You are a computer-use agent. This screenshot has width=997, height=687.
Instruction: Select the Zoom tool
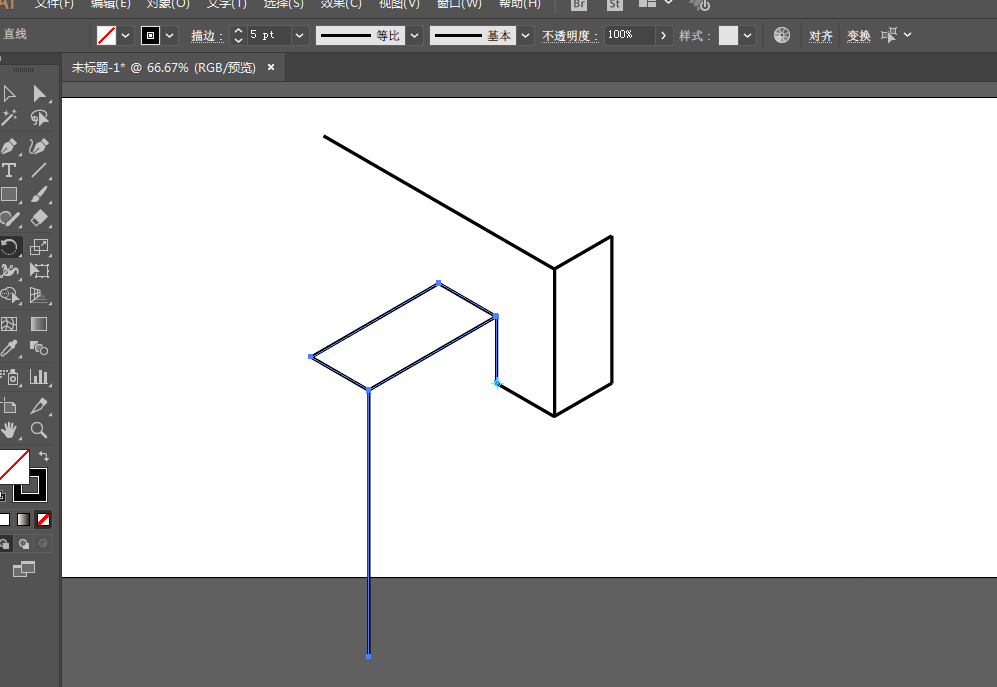(39, 430)
